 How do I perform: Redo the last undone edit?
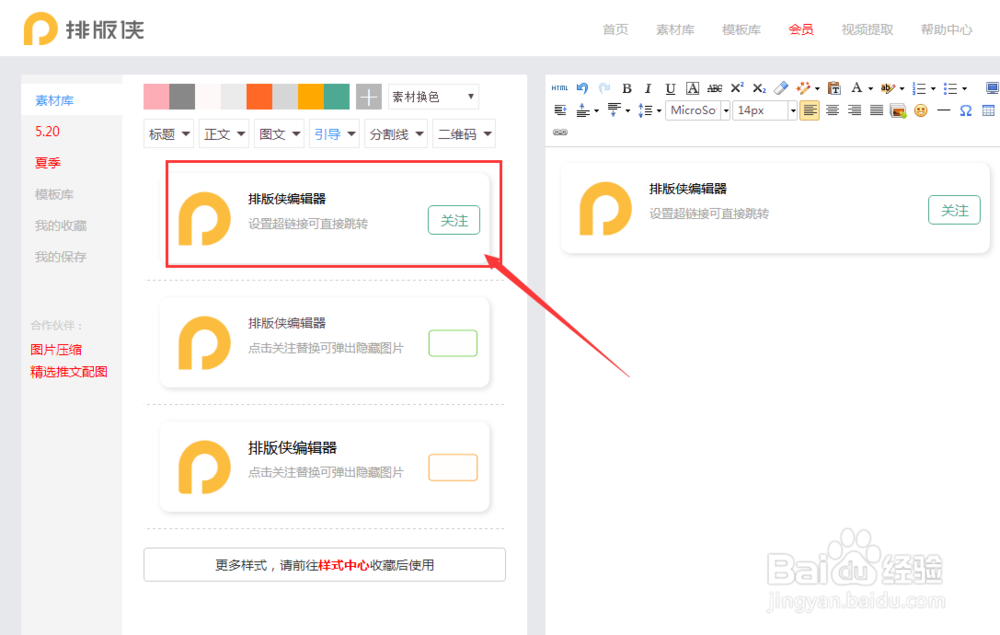(x=604, y=88)
